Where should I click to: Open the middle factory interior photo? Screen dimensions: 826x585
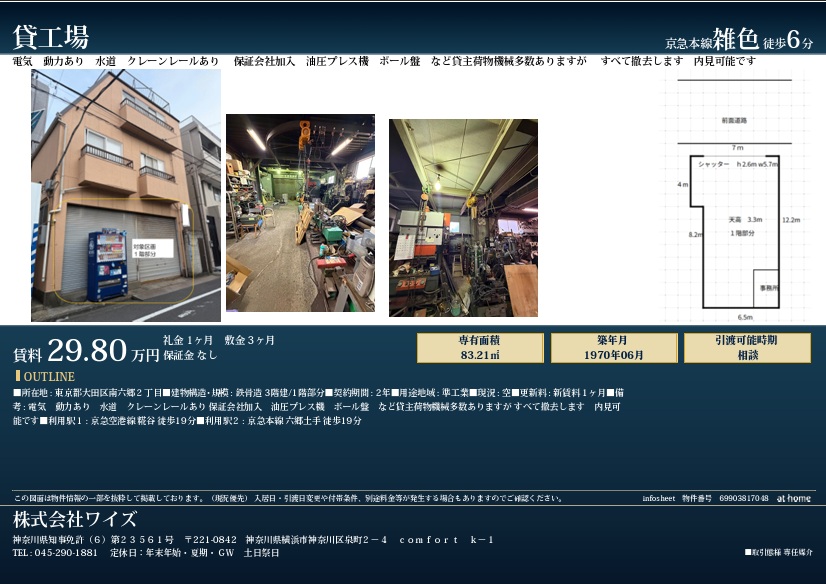pyautogui.click(x=300, y=213)
